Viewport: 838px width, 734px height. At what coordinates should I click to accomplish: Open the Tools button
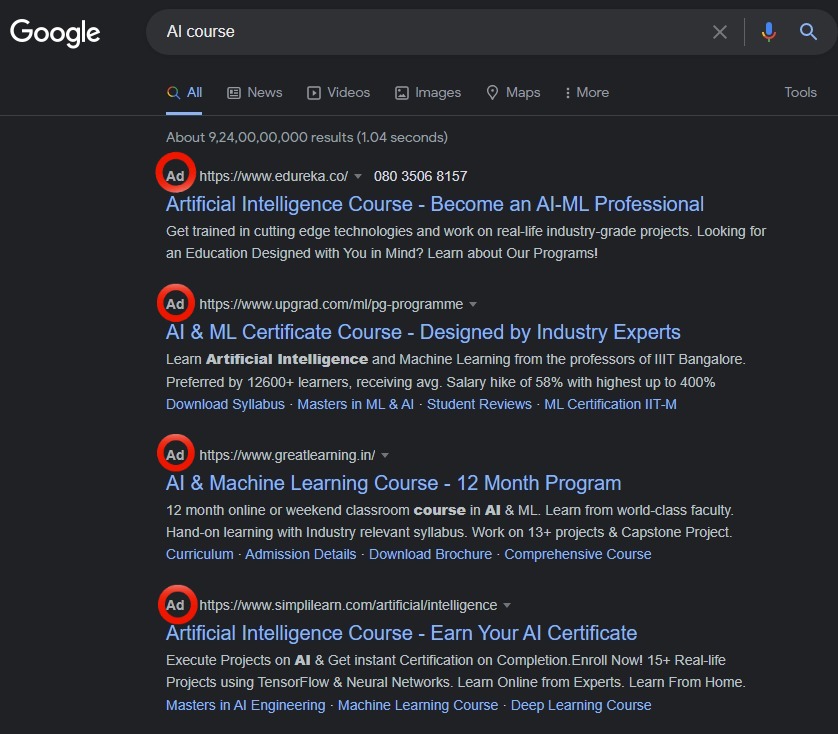pos(800,92)
